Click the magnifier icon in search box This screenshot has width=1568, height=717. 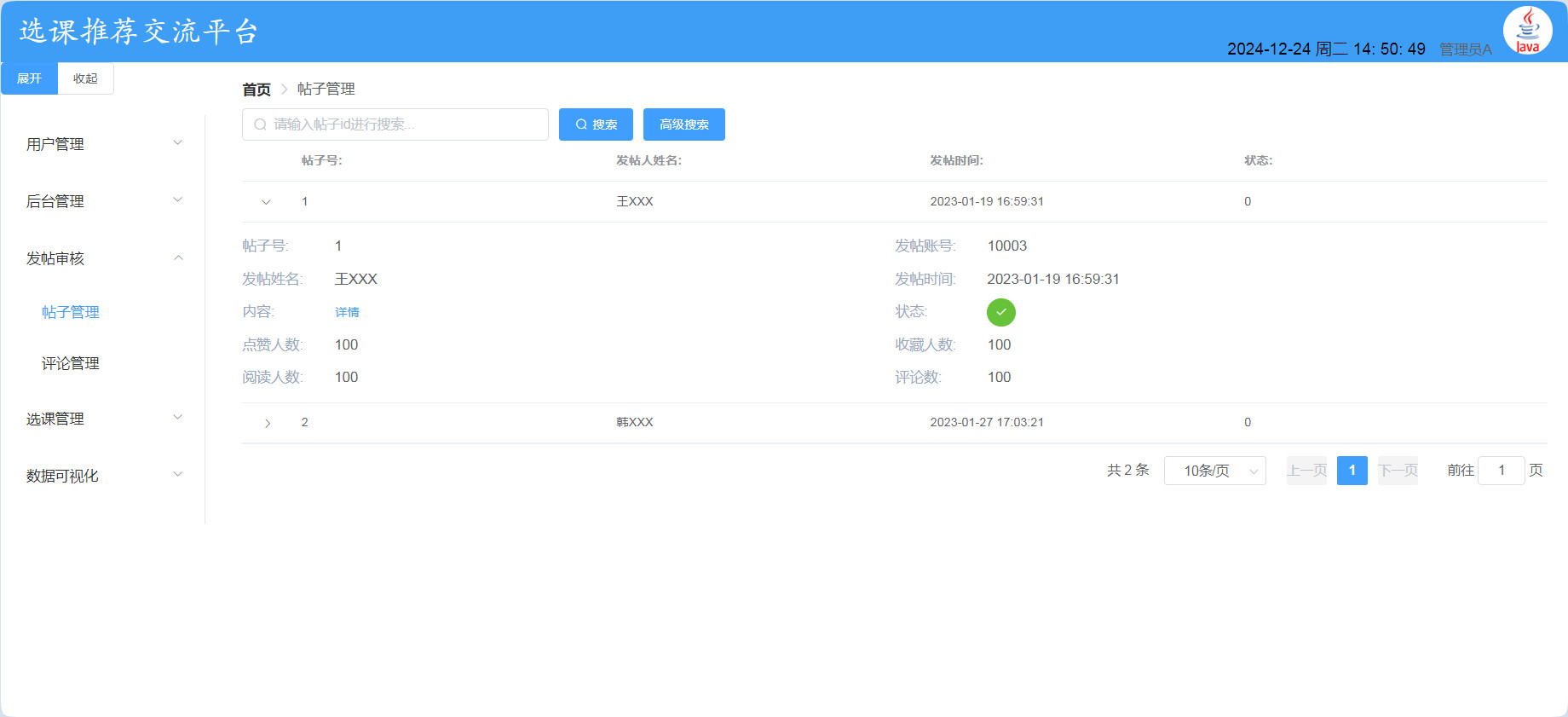click(x=261, y=124)
